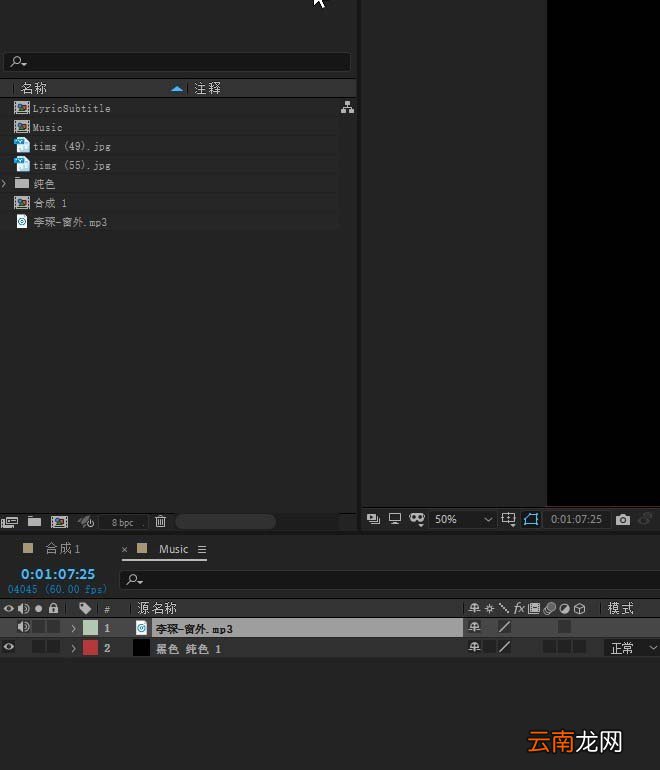Click the red label swatch of layer 2
The width and height of the screenshot is (660, 770).
(90, 648)
